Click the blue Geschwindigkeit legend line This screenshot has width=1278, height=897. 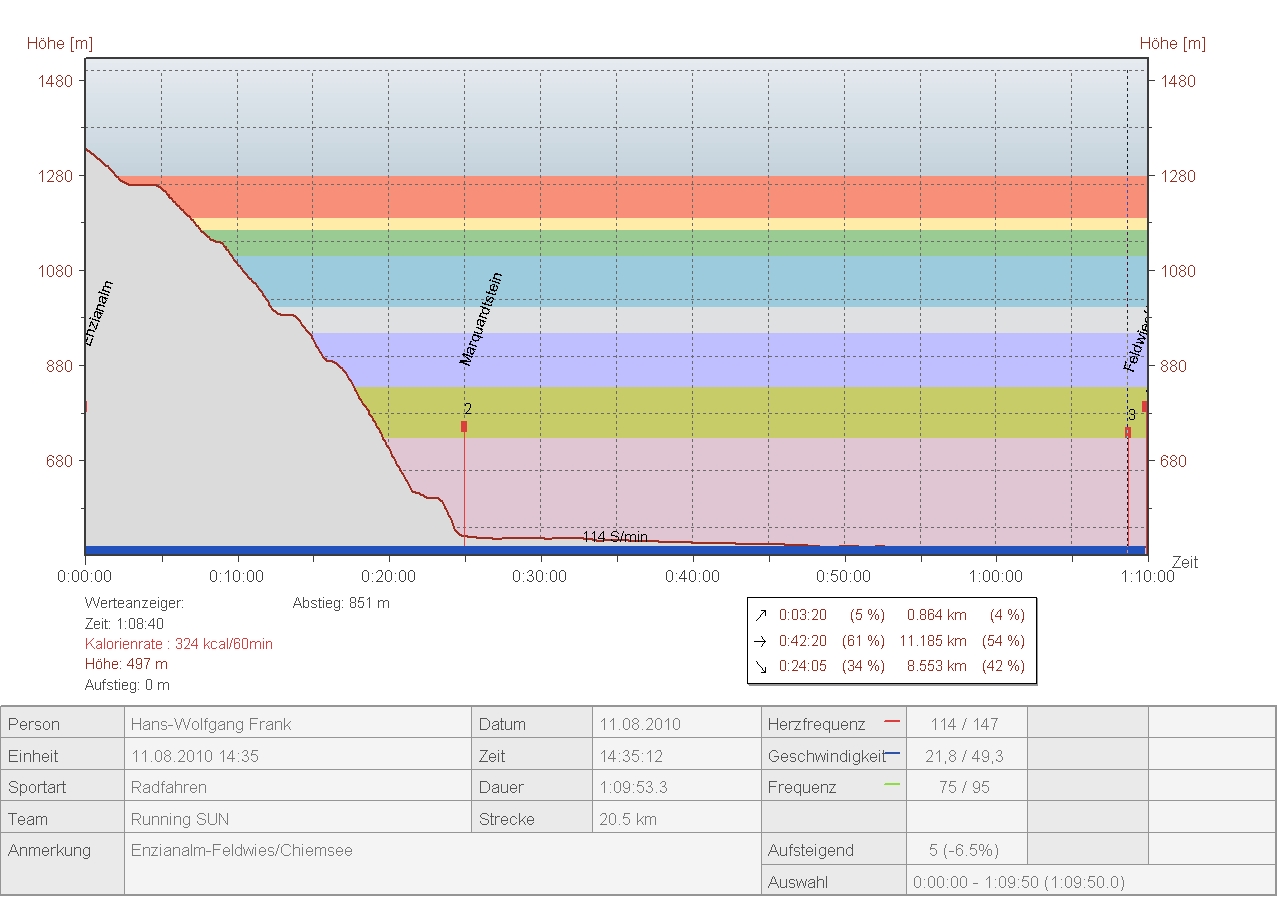click(892, 752)
